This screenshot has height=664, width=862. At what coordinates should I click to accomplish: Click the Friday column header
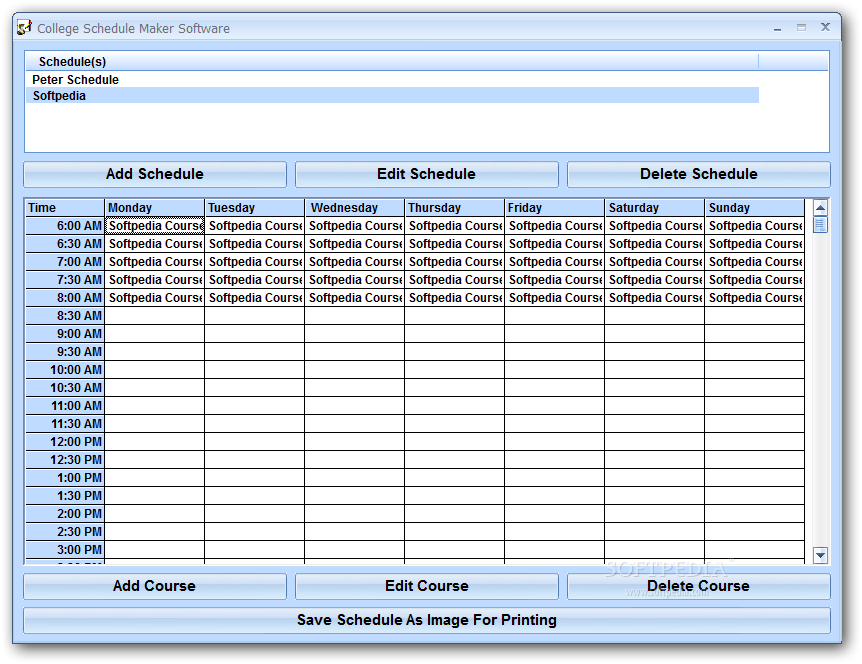[x=555, y=208]
